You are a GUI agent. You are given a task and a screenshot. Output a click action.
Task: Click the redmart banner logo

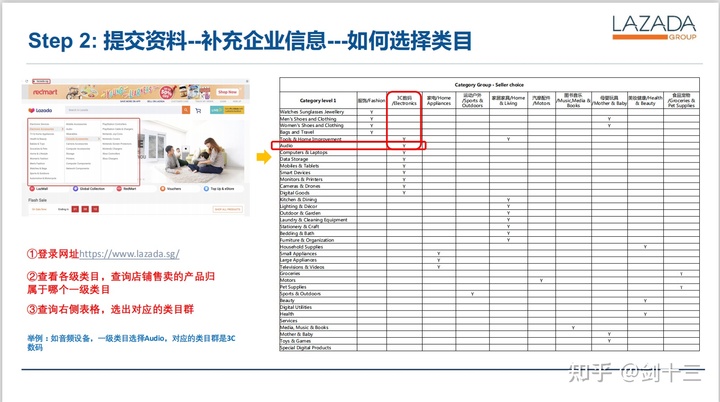(x=45, y=92)
